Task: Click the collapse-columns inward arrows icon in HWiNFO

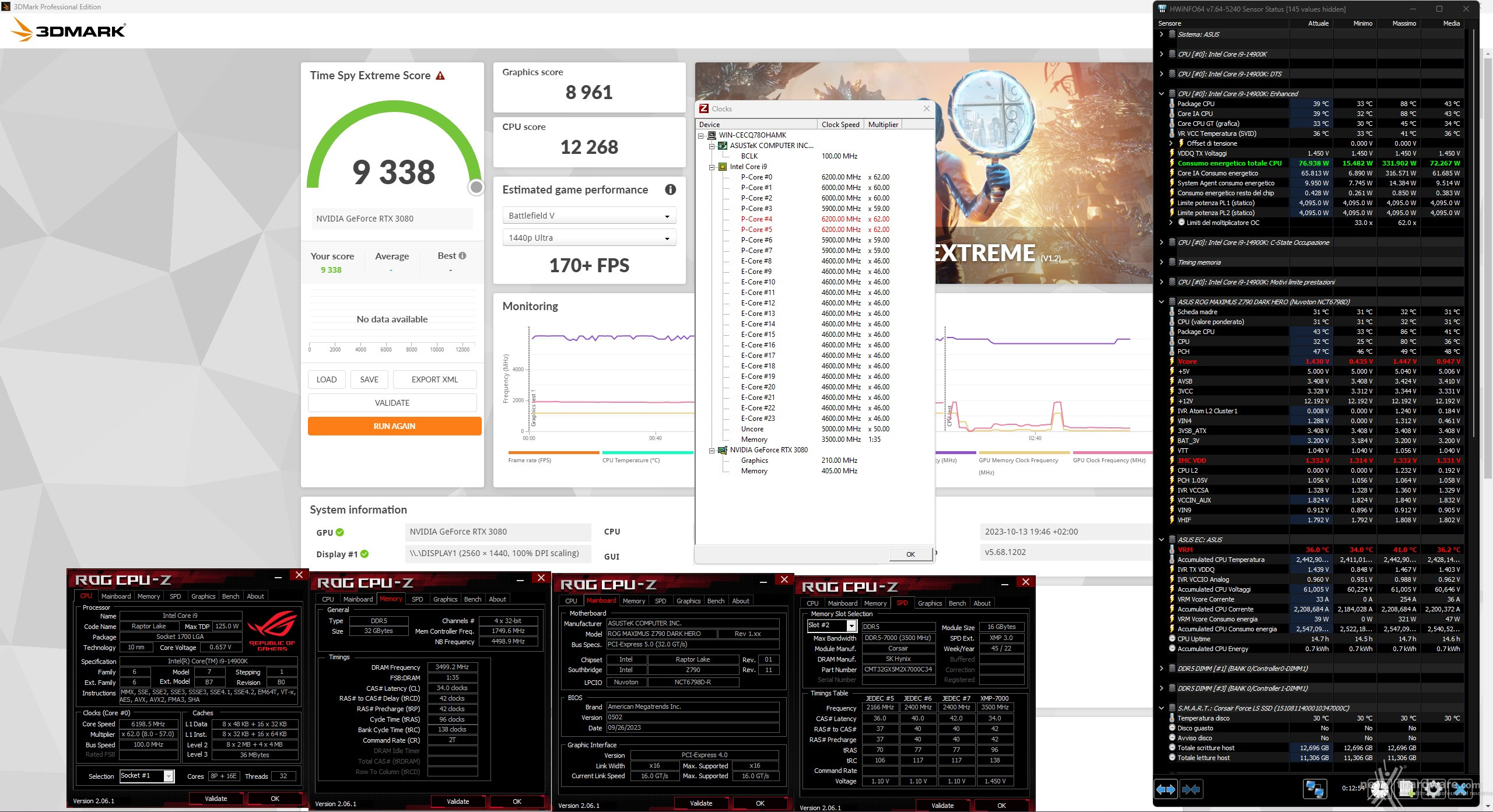Action: click(x=1191, y=789)
